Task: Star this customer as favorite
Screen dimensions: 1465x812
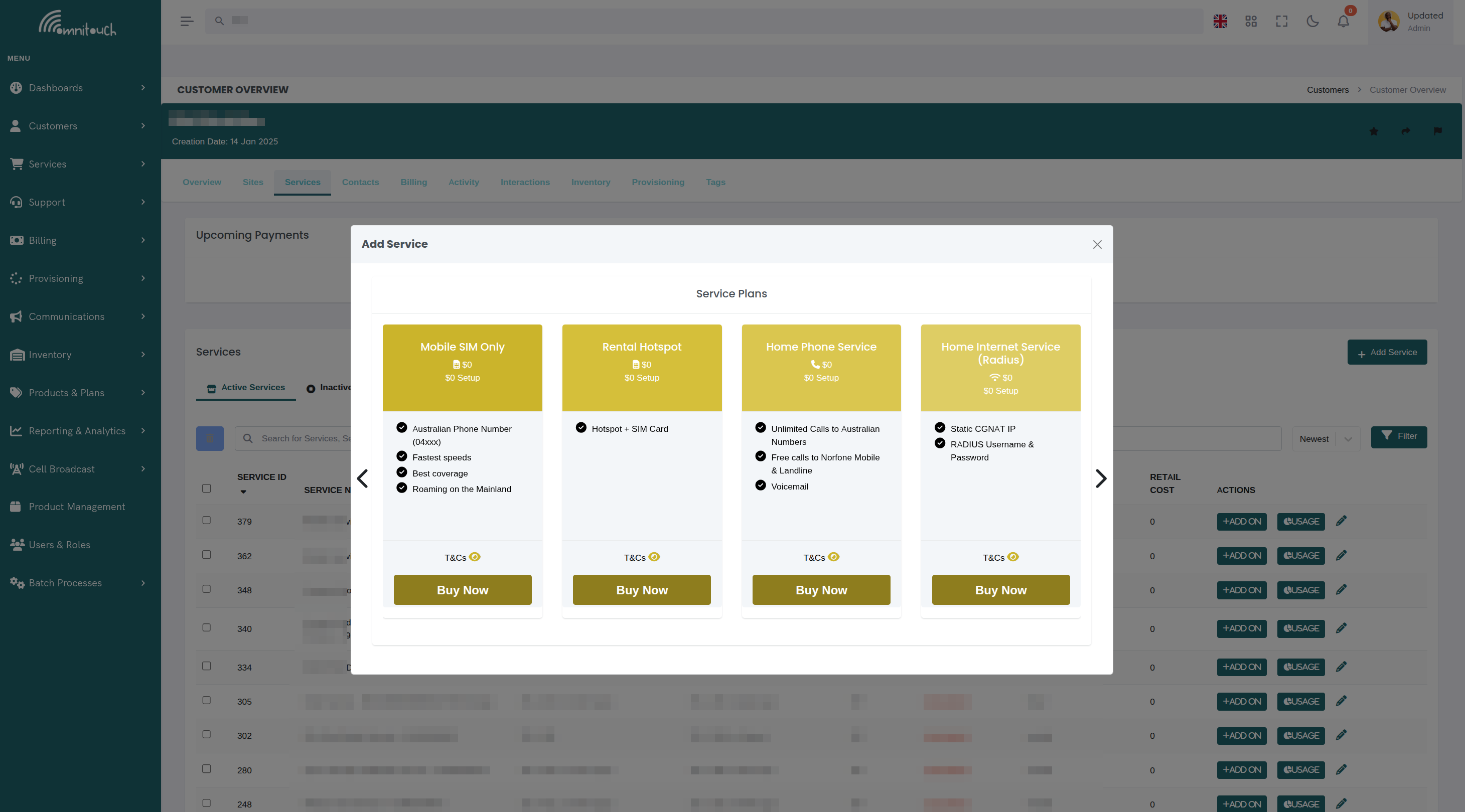Action: tap(1375, 131)
